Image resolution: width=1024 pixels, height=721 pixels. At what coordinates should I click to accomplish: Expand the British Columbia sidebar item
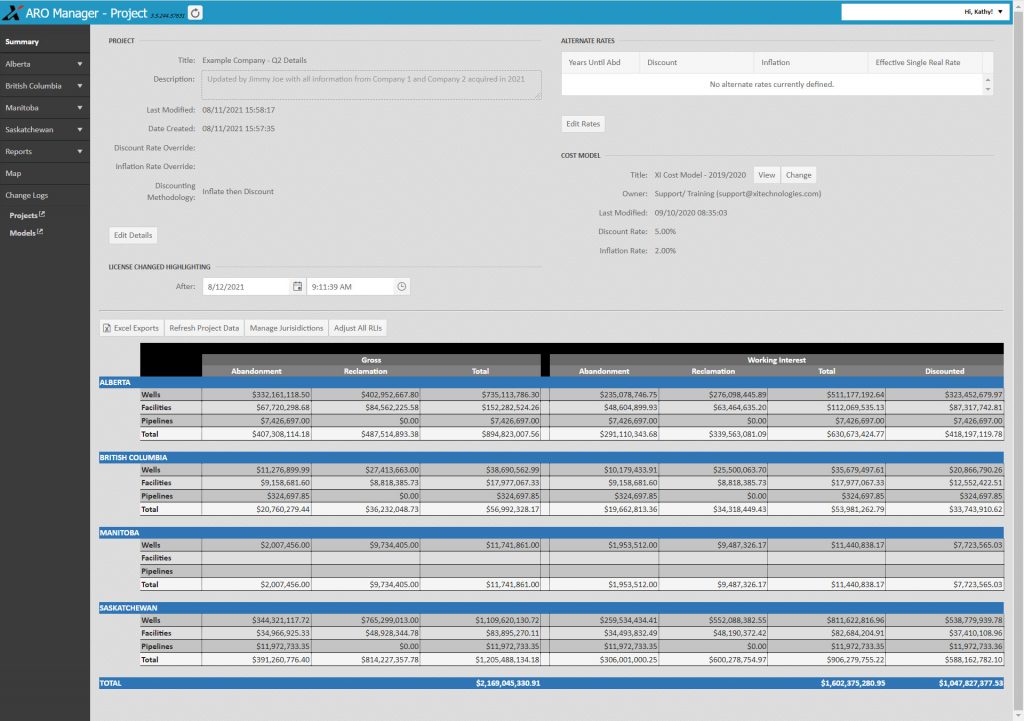tap(44, 86)
